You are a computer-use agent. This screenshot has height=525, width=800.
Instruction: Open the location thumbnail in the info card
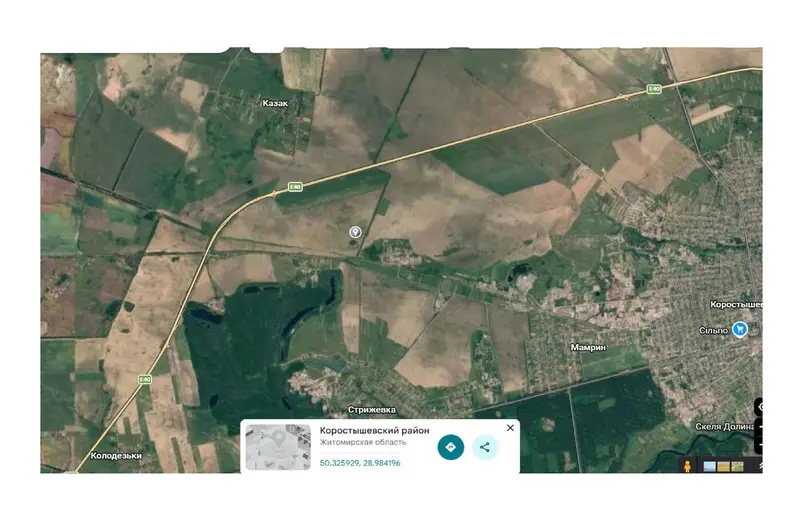pyautogui.click(x=278, y=447)
